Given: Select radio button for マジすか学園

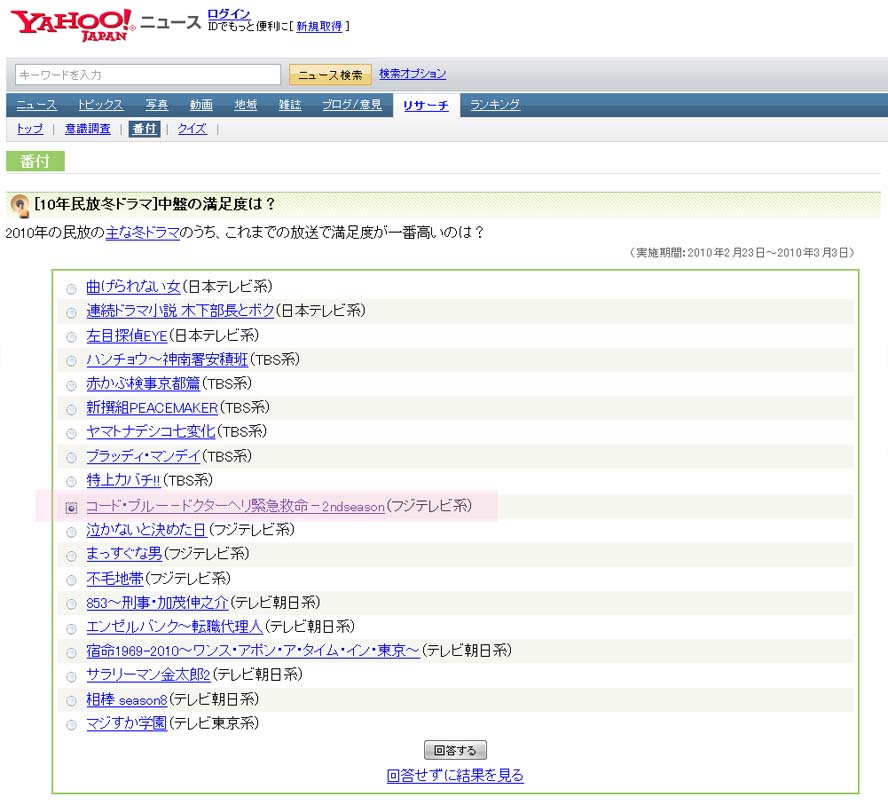Looking at the screenshot, I should pyautogui.click(x=71, y=725).
